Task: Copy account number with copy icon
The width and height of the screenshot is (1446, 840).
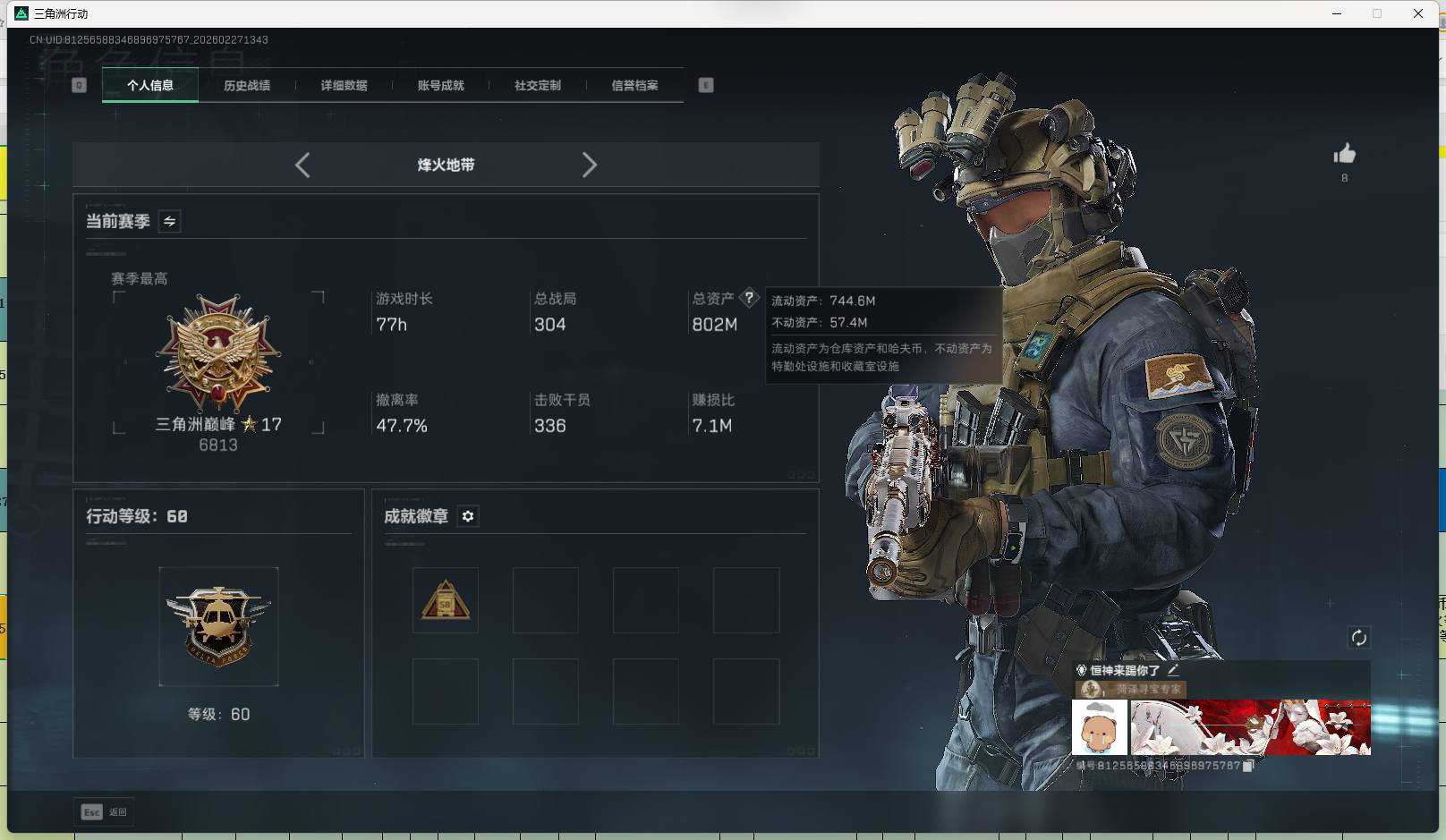Action: [1248, 766]
